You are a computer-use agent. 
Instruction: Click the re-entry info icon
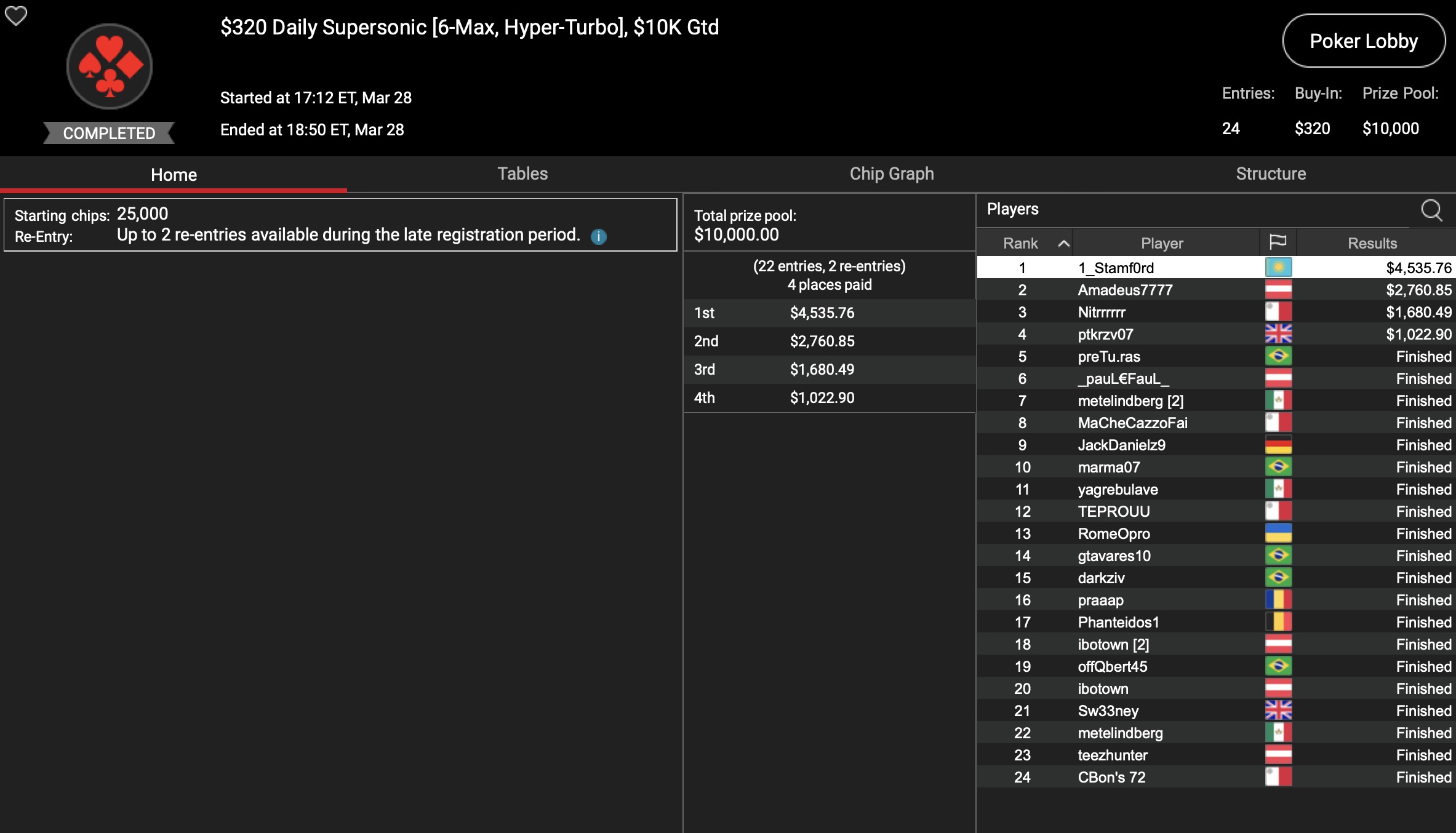[x=598, y=236]
